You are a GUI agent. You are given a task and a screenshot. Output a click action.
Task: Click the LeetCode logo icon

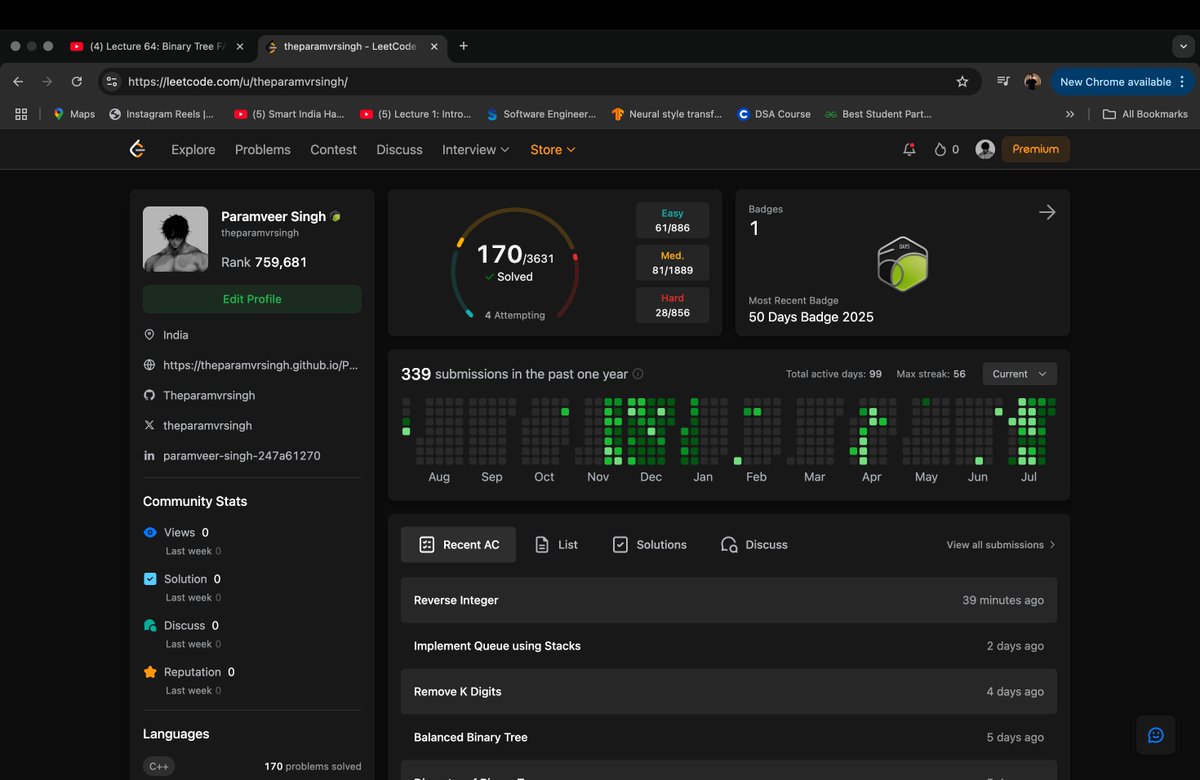[138, 149]
